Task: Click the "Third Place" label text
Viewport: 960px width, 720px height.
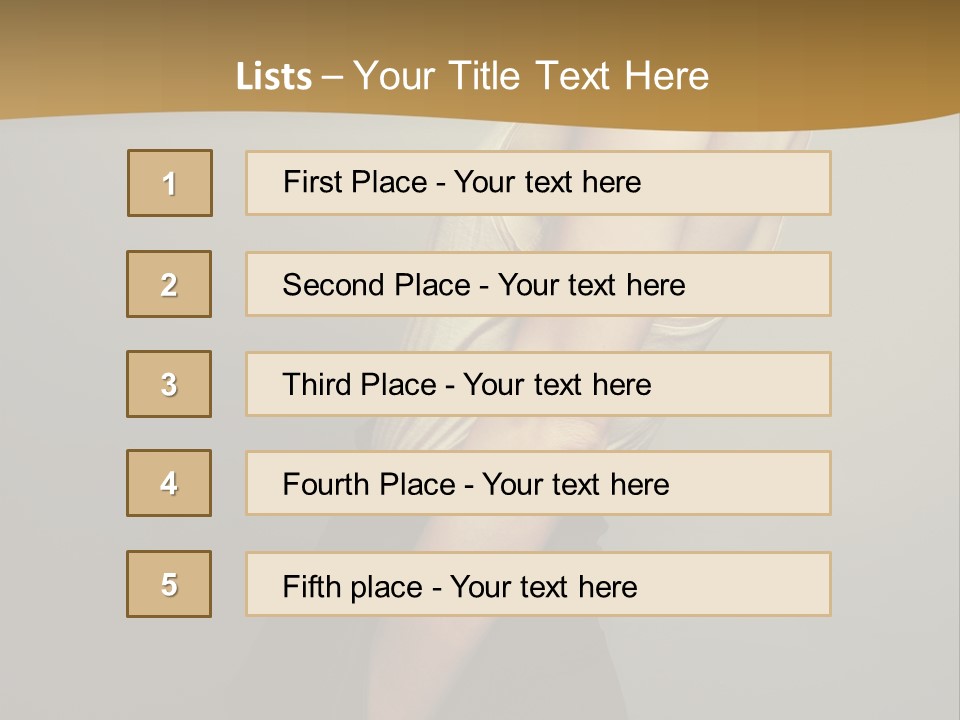Action: click(x=360, y=385)
